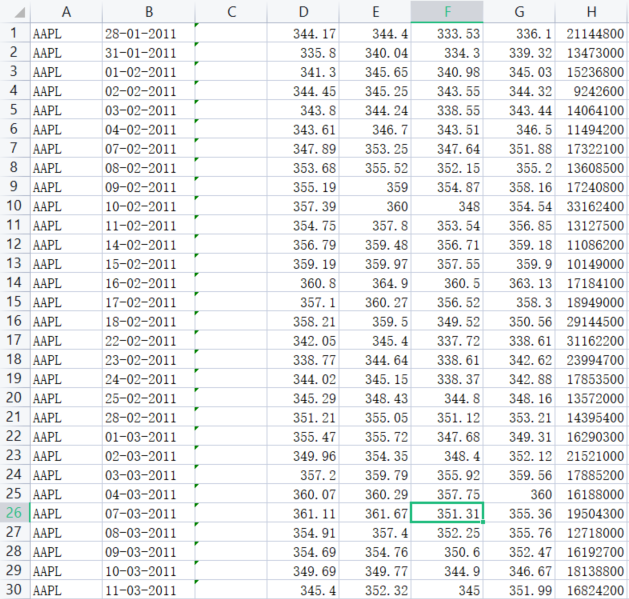Click AAPL cell in row 13

66,263
